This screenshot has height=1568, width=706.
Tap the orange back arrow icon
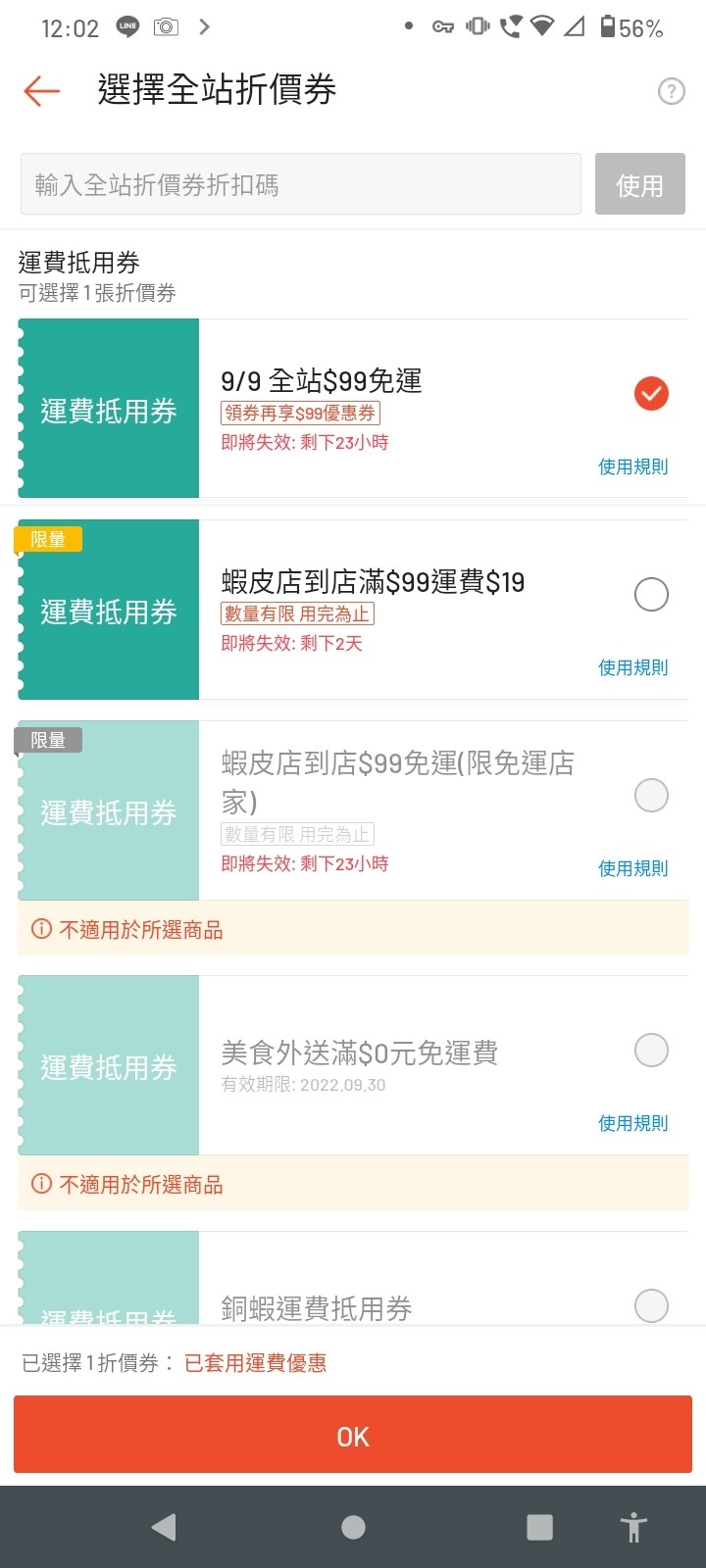tap(42, 91)
